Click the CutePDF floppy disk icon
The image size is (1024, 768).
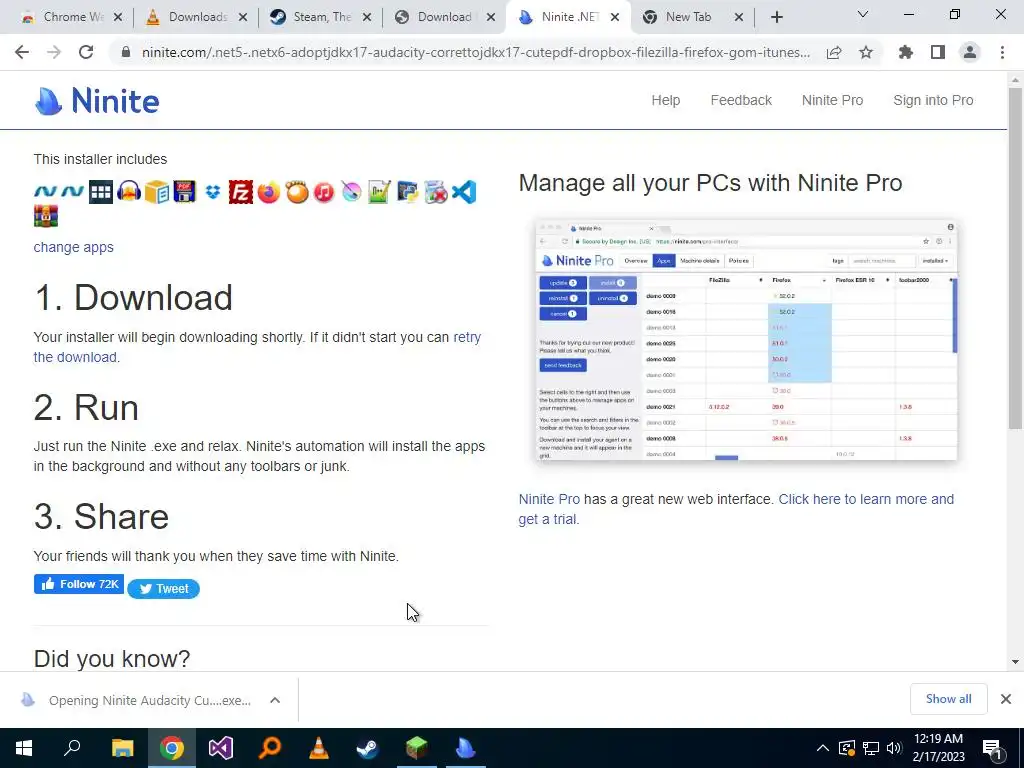(x=185, y=192)
